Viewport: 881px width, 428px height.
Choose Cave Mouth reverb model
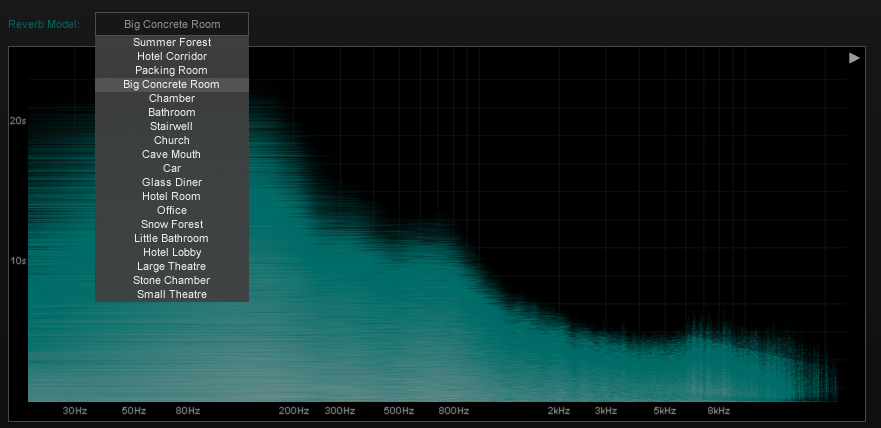click(x=171, y=155)
